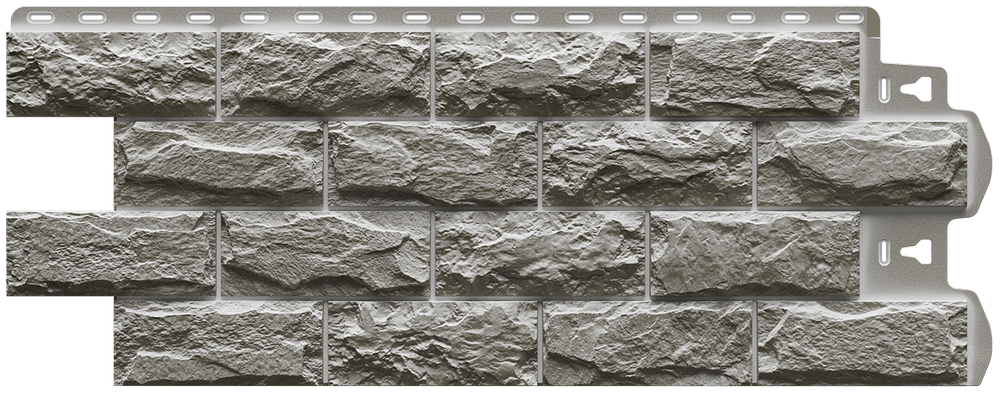The width and height of the screenshot is (1000, 394).
Task: Click the third stone in the top row
Action: pyautogui.click(x=540, y=74)
